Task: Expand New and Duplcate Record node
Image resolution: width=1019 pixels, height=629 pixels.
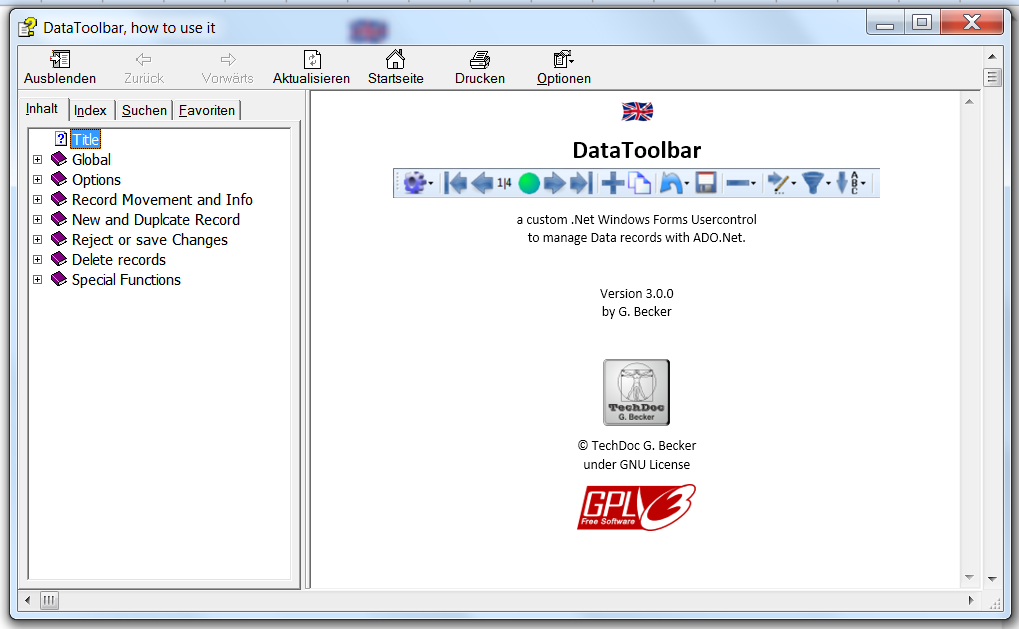Action: click(x=38, y=220)
